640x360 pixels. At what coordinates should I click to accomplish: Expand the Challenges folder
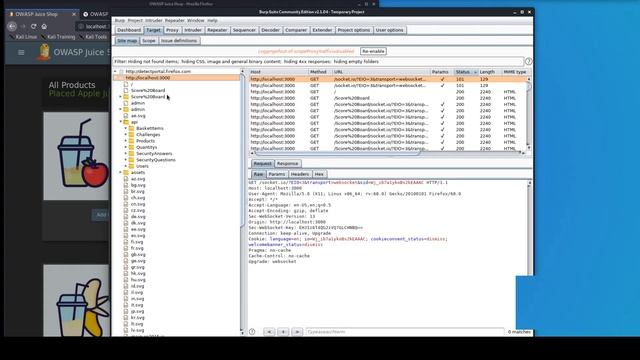[126, 135]
